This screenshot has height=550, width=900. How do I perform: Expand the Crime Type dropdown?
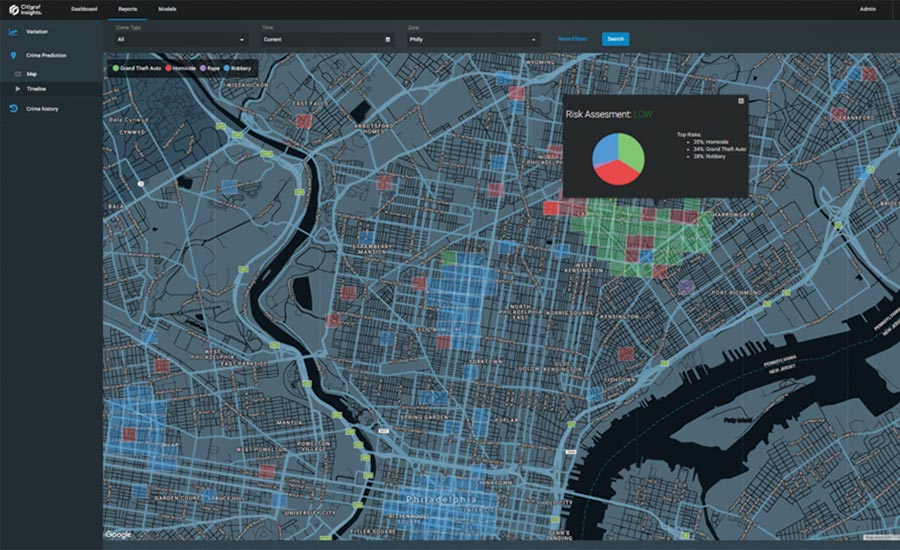tap(180, 39)
